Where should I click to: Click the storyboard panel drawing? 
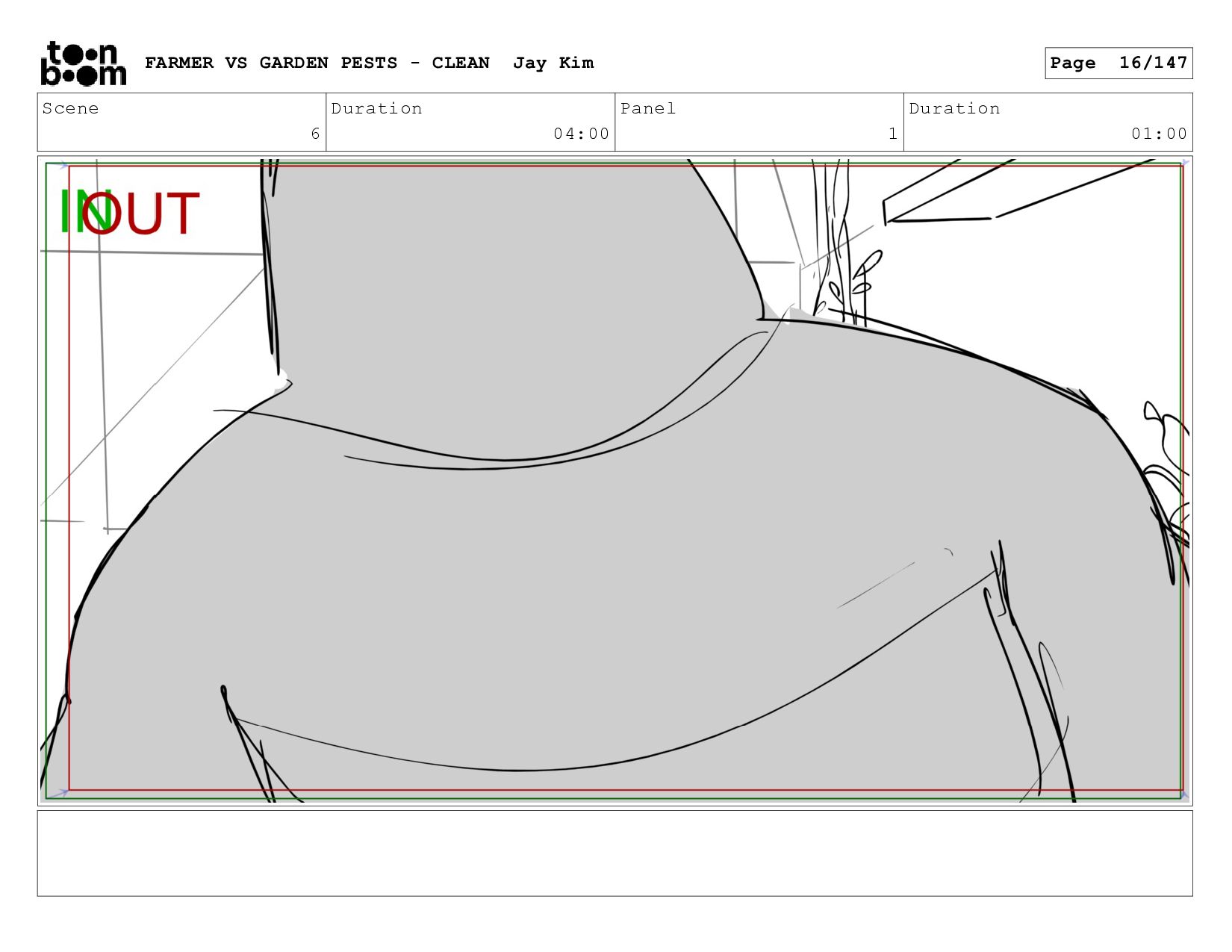(615, 480)
